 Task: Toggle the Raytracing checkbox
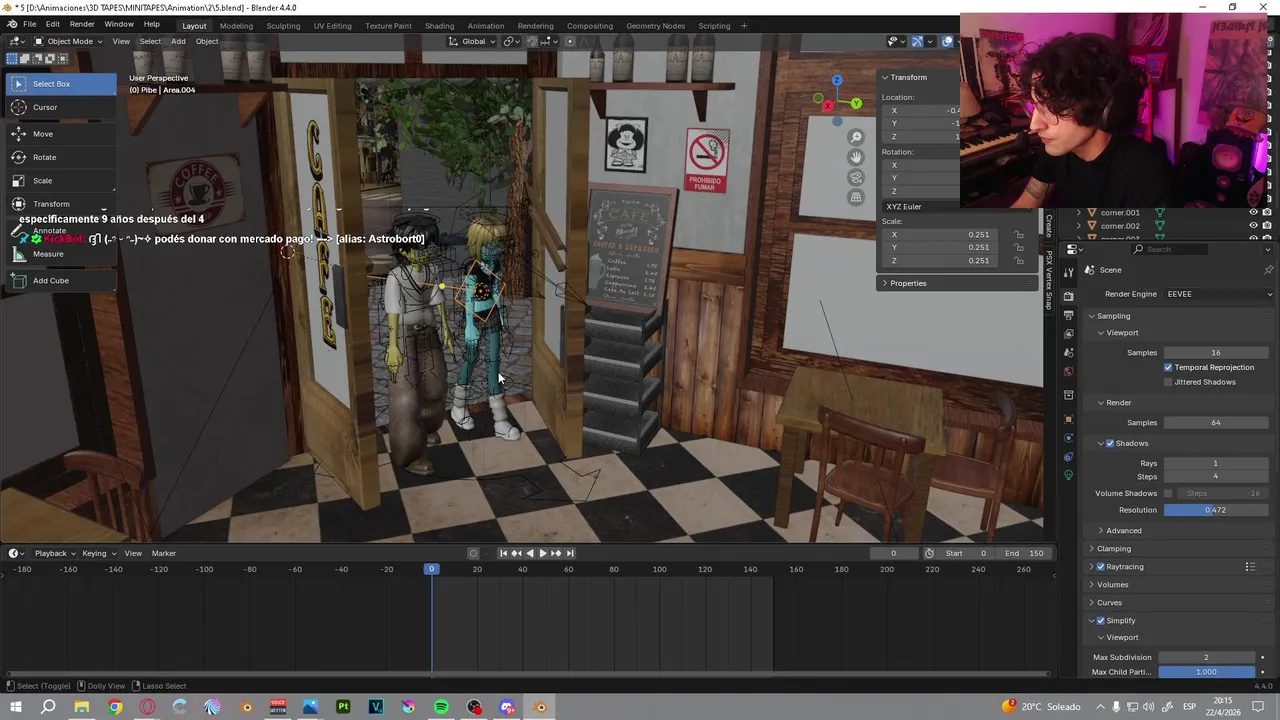(x=1101, y=567)
